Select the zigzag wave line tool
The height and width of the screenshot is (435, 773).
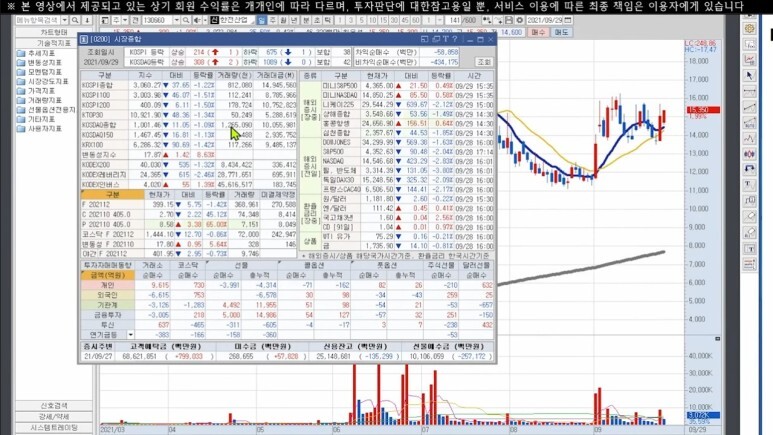click(x=749, y=138)
